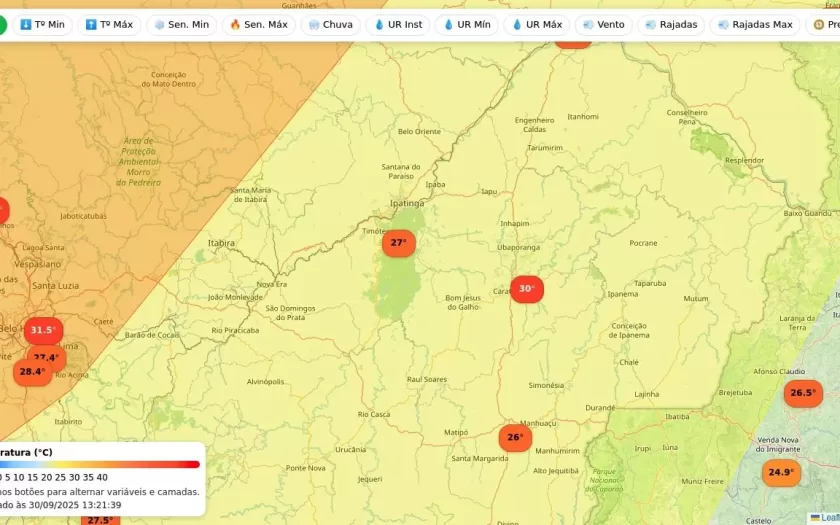Click the 27° marker near Timóteo
Screen dimensions: 840x525
(398, 243)
